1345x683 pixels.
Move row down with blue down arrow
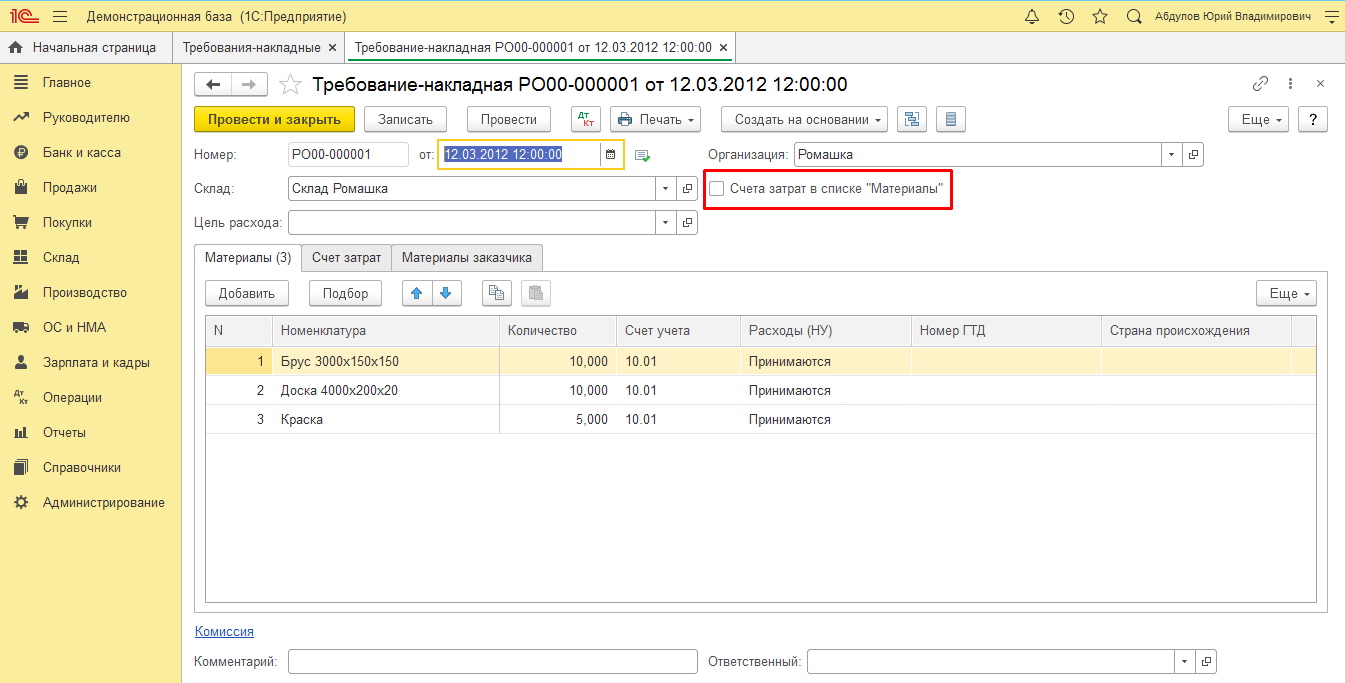pyautogui.click(x=446, y=293)
